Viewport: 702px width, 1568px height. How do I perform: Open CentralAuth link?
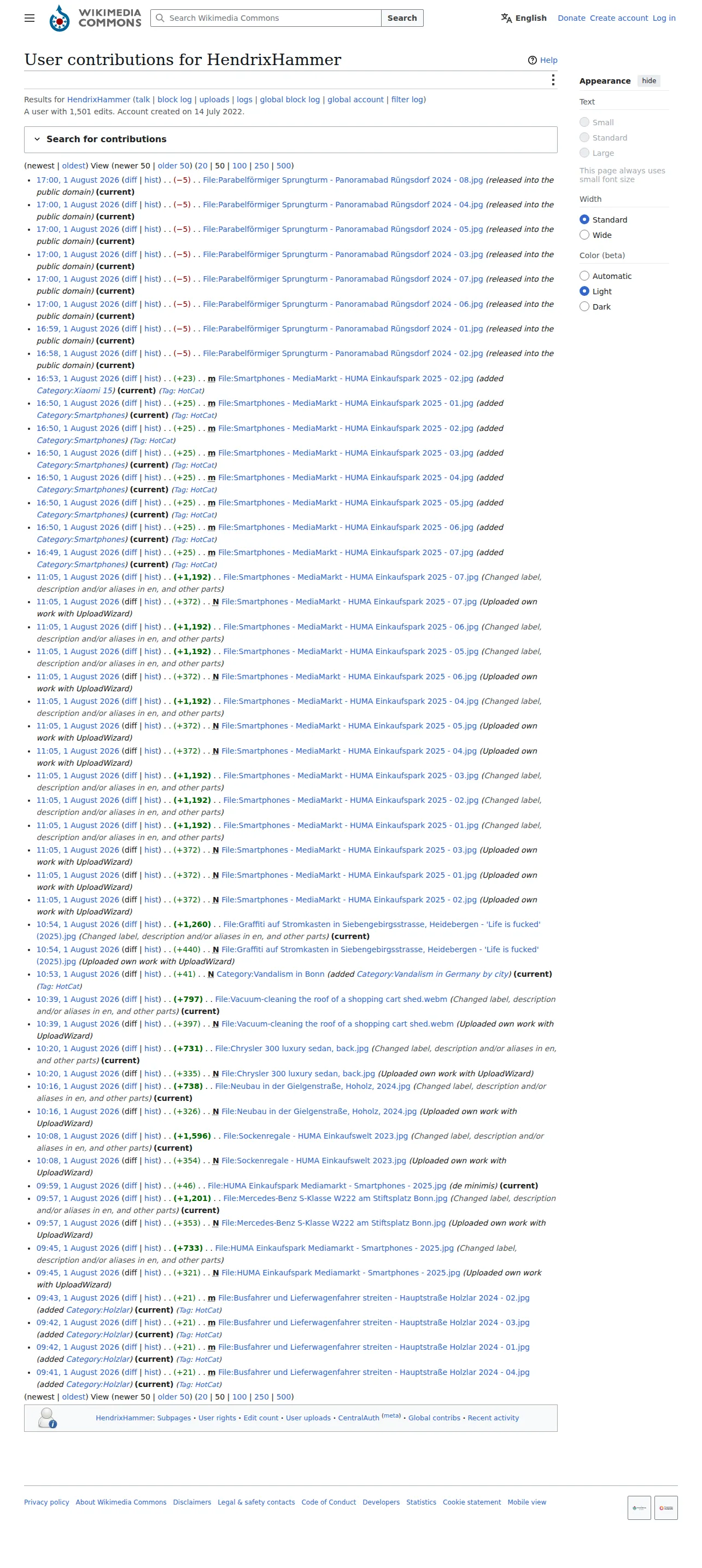click(358, 1418)
